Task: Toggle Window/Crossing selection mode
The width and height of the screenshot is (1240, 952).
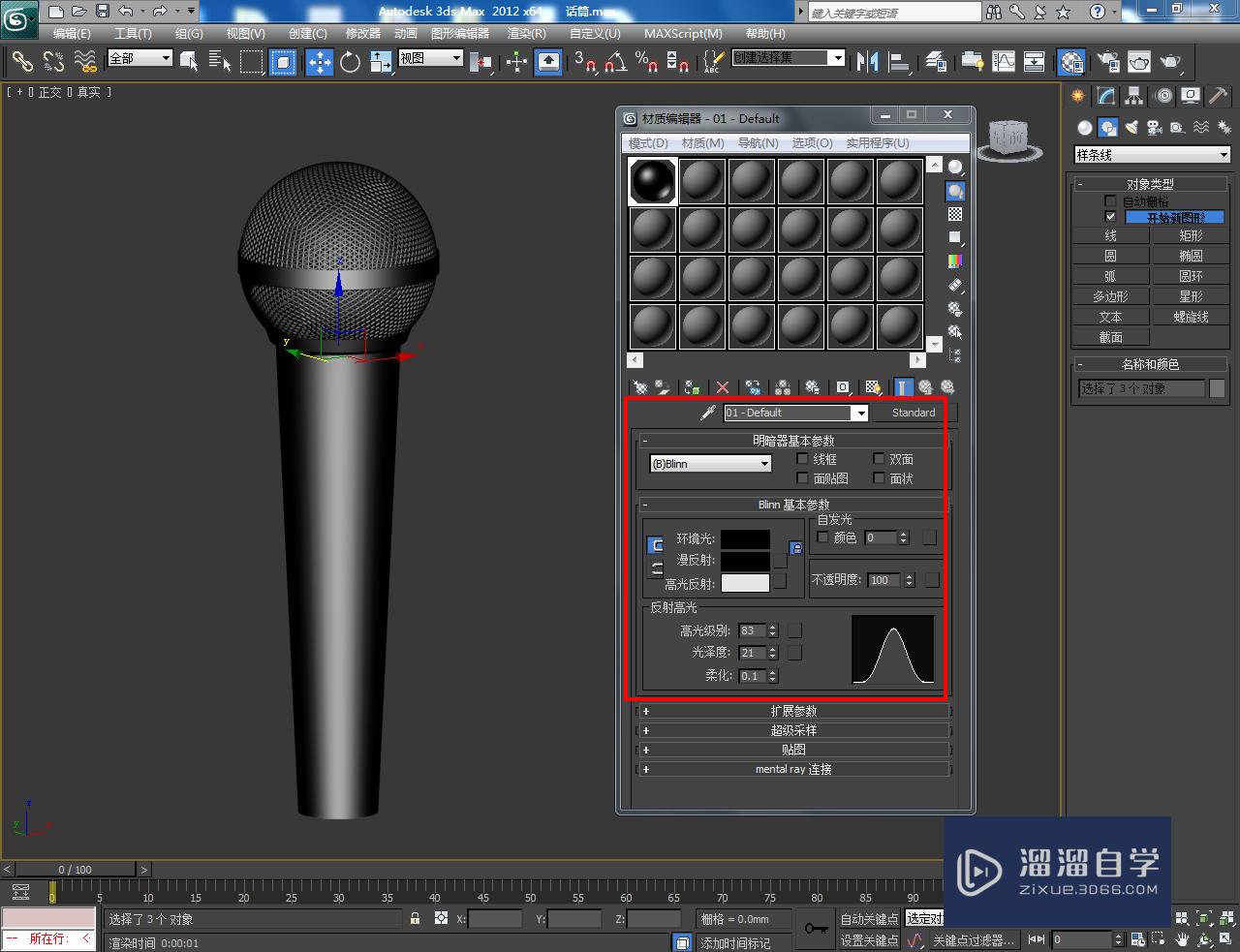Action: 283,62
